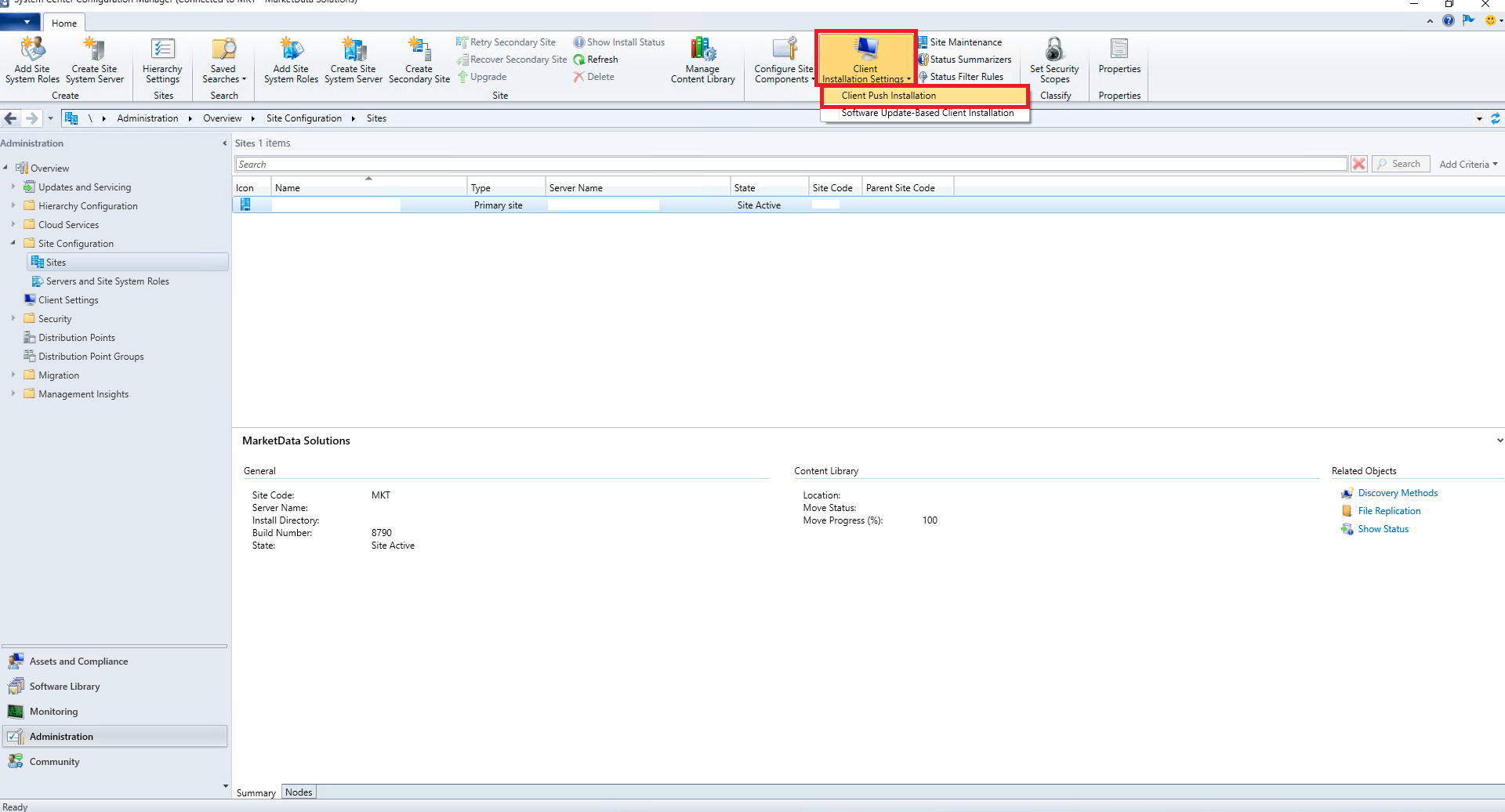The width and height of the screenshot is (1505, 812).
Task: Click Overview in the breadcrumb path
Action: (x=223, y=118)
